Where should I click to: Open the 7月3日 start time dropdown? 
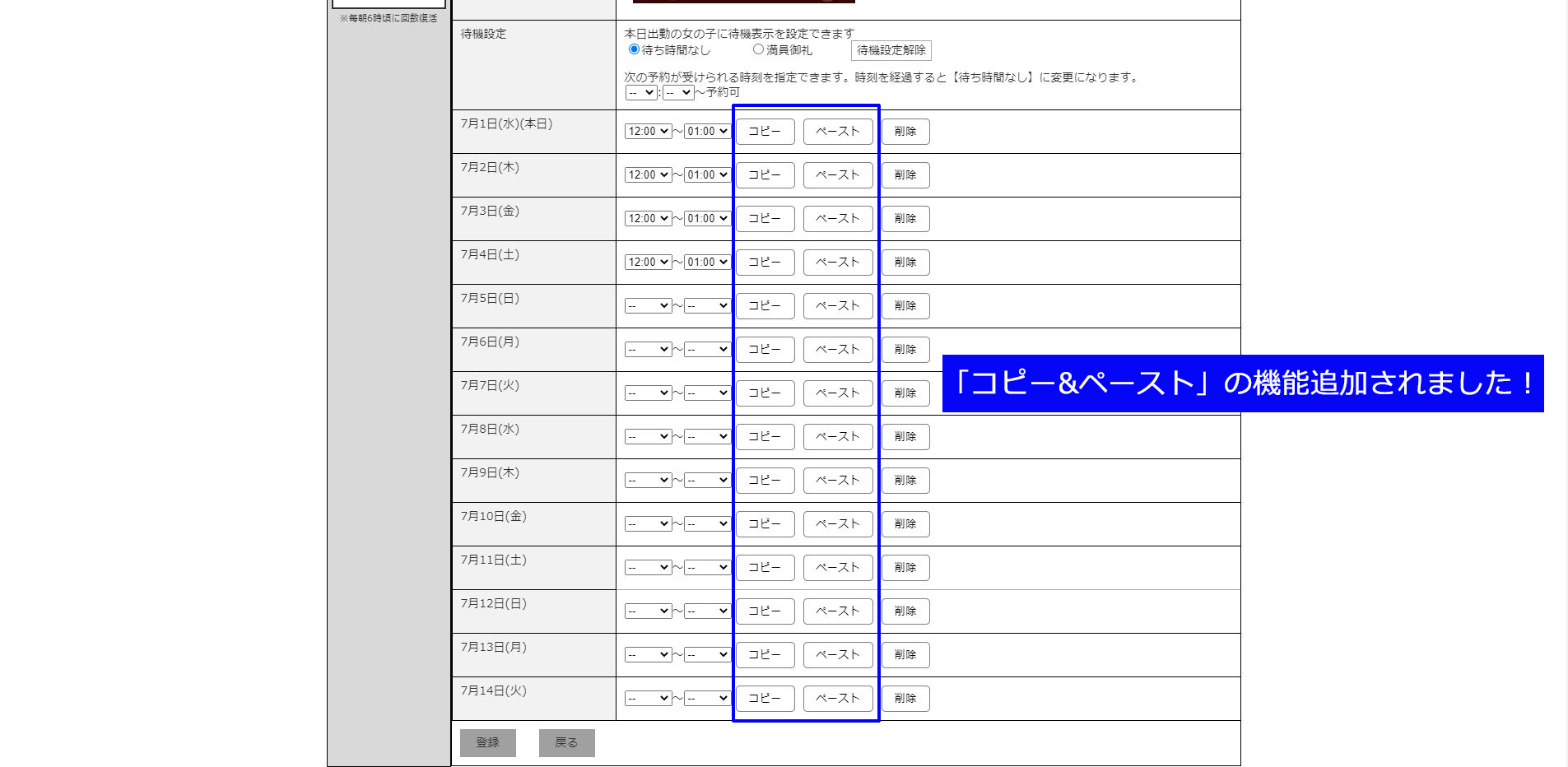649,219
